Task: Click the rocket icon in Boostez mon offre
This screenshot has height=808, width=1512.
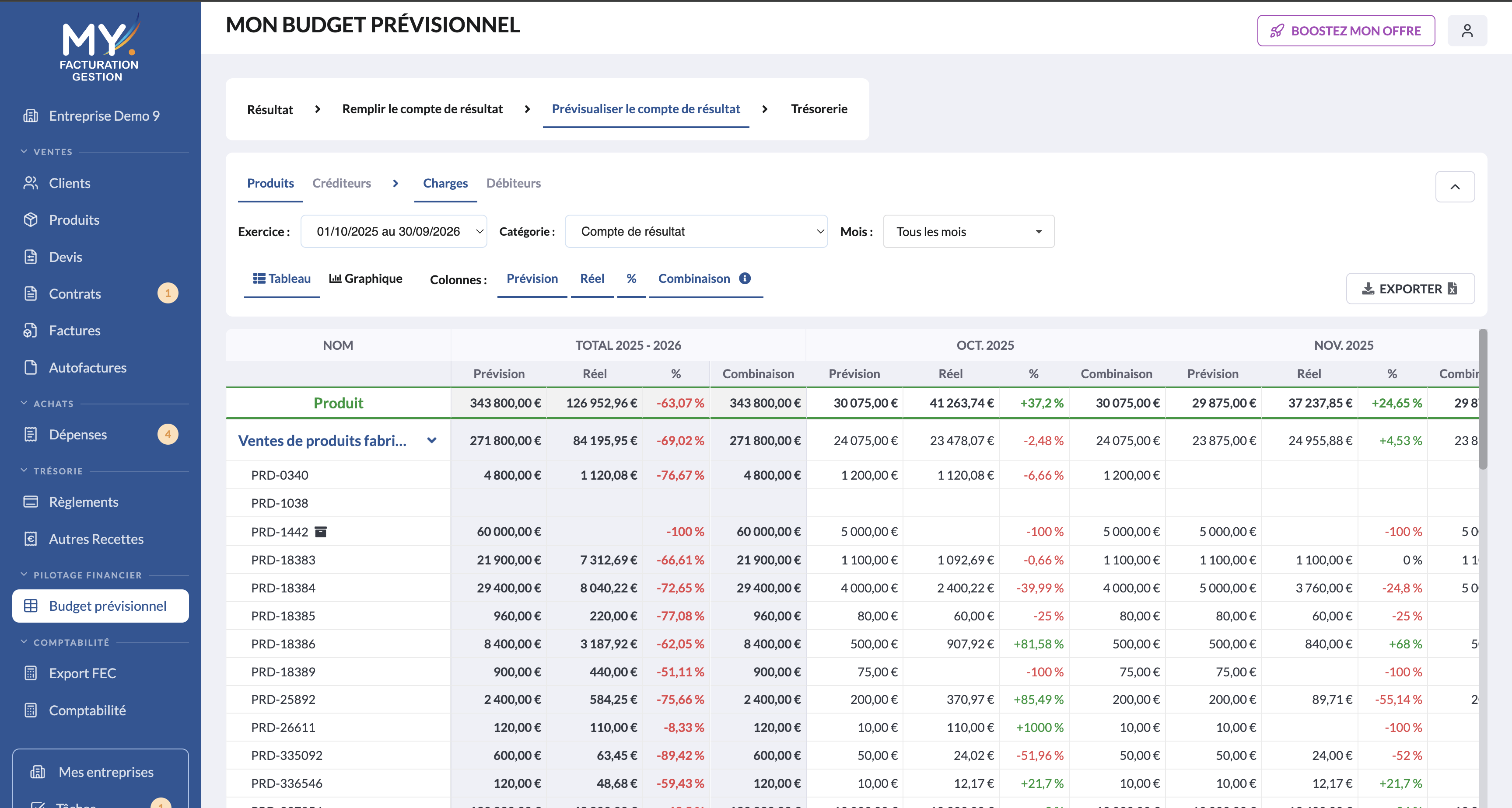Action: click(1277, 31)
